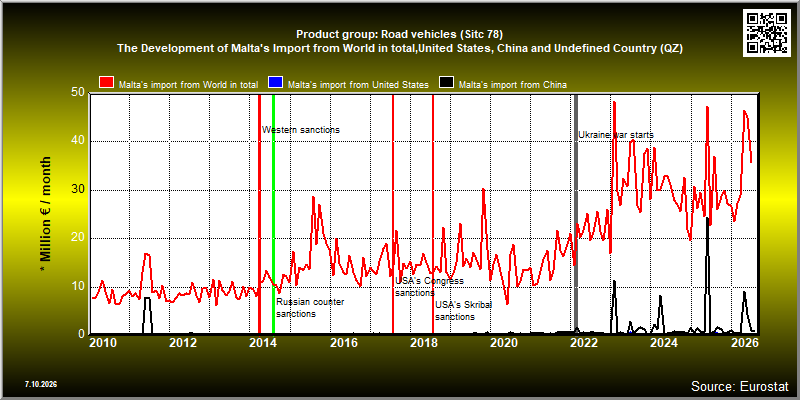Click the x-axis year 2026
The width and height of the screenshot is (800, 400).
point(745,343)
